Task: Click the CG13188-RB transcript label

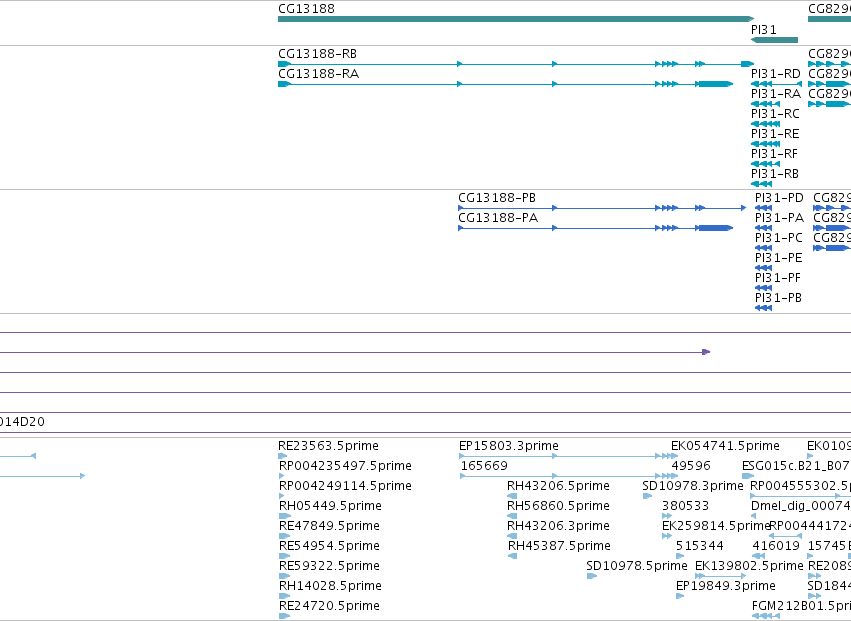Action: click(317, 54)
